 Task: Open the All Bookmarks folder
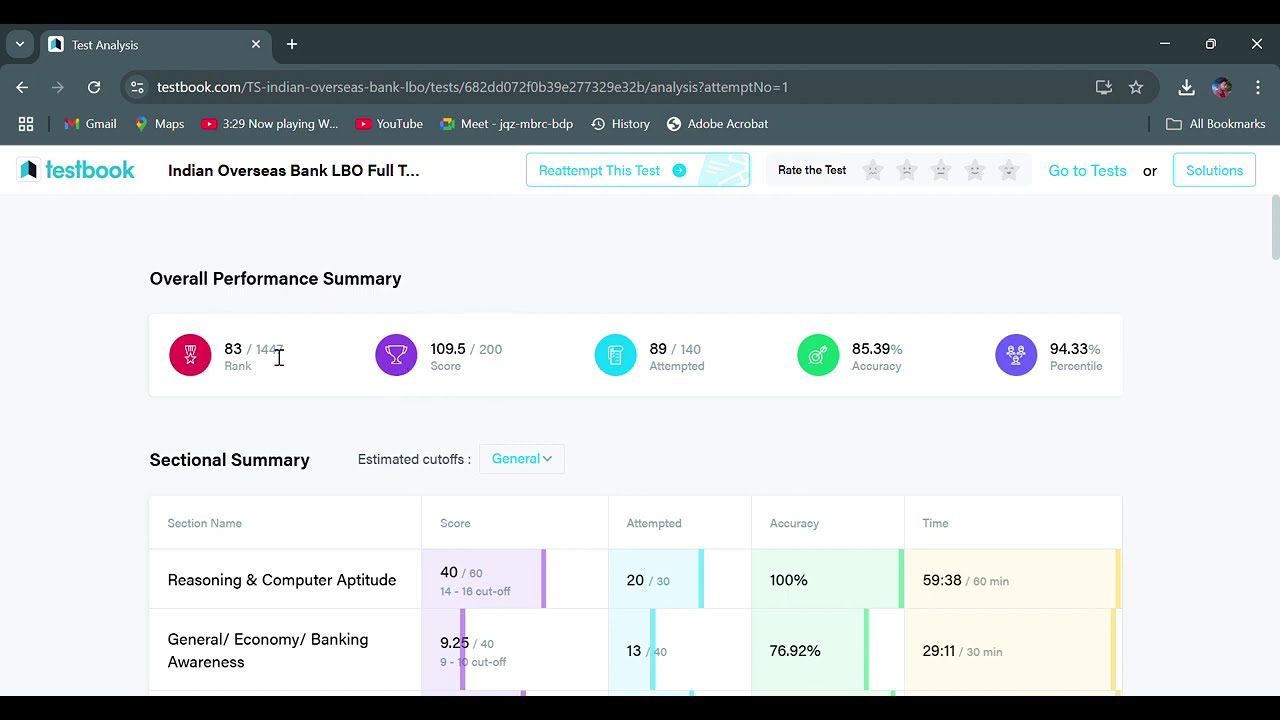pyautogui.click(x=1216, y=124)
